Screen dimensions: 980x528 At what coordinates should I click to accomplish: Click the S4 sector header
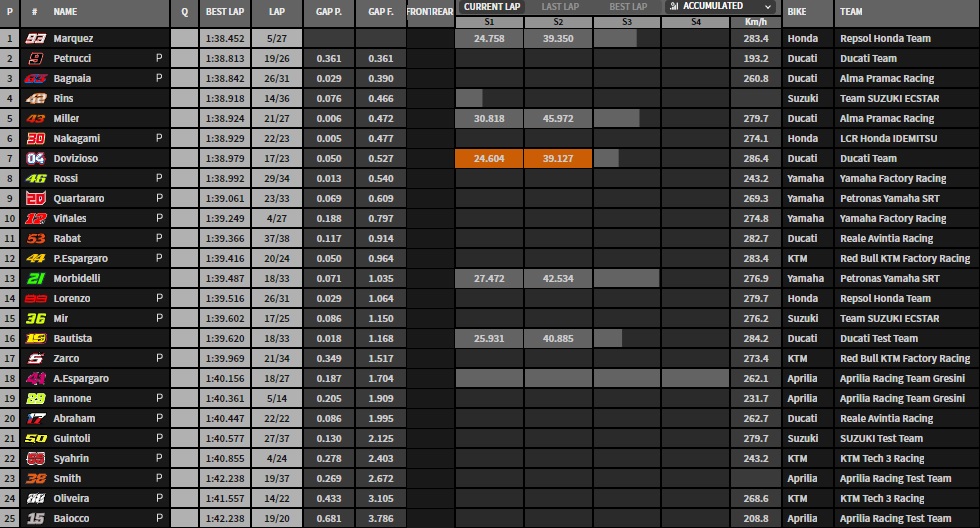coord(696,22)
